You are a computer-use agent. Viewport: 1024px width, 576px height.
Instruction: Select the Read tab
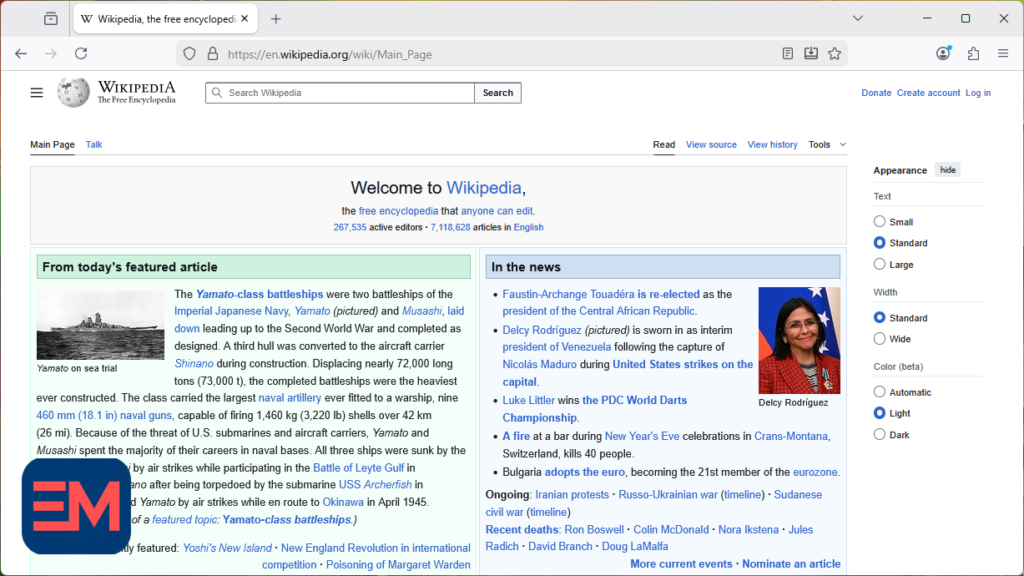click(x=664, y=144)
